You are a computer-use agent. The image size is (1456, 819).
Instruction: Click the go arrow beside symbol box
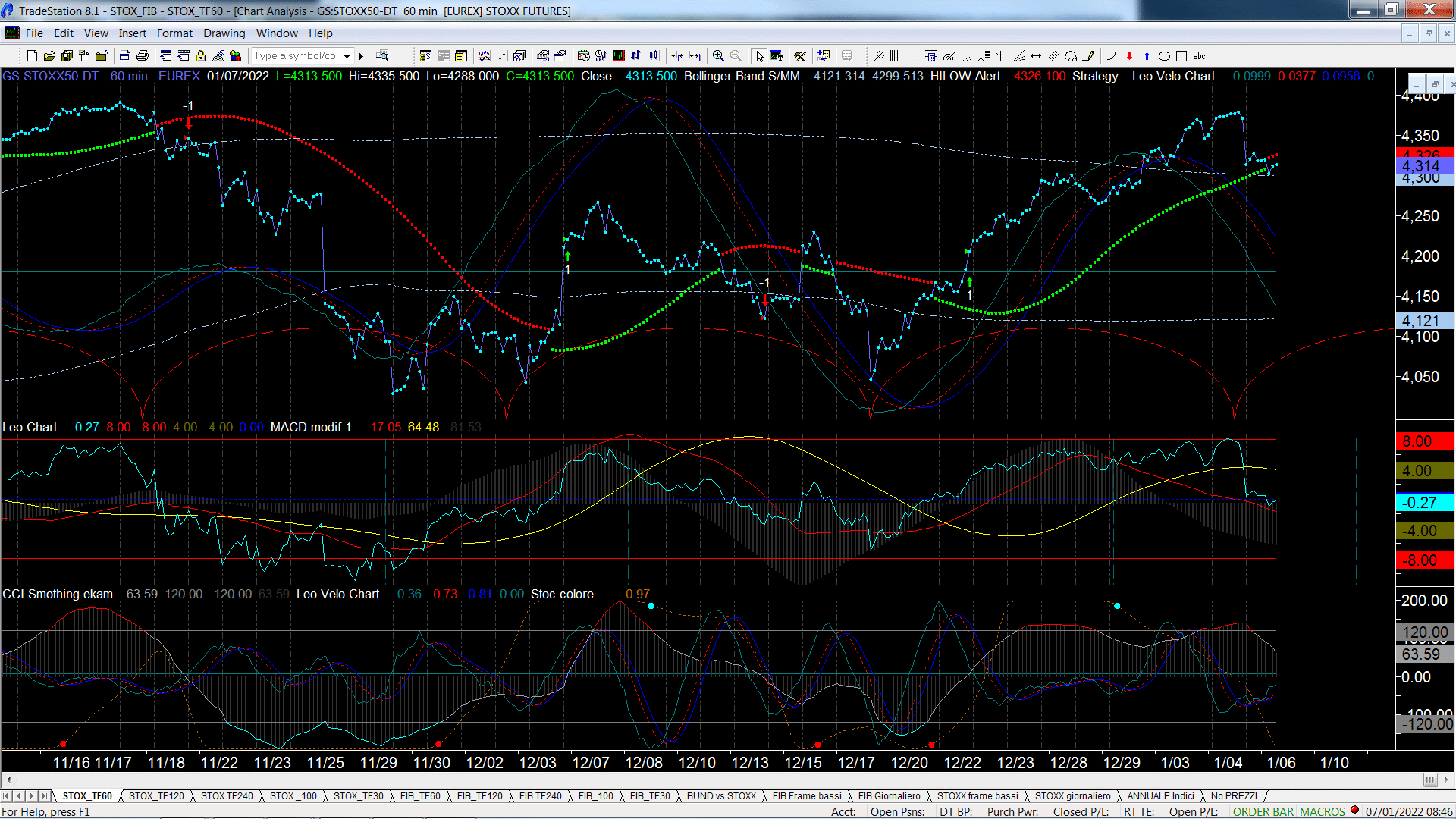362,55
